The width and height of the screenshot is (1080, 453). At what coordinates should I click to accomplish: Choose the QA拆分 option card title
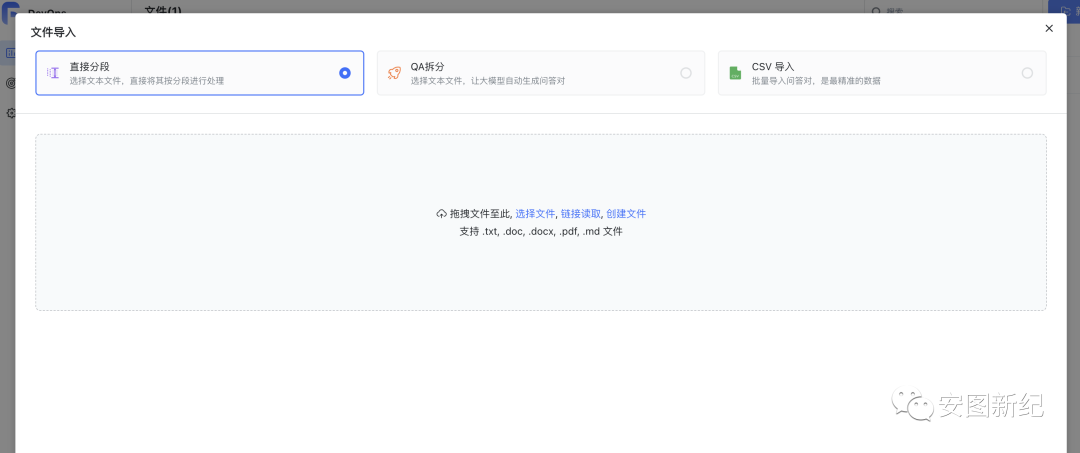(x=427, y=67)
